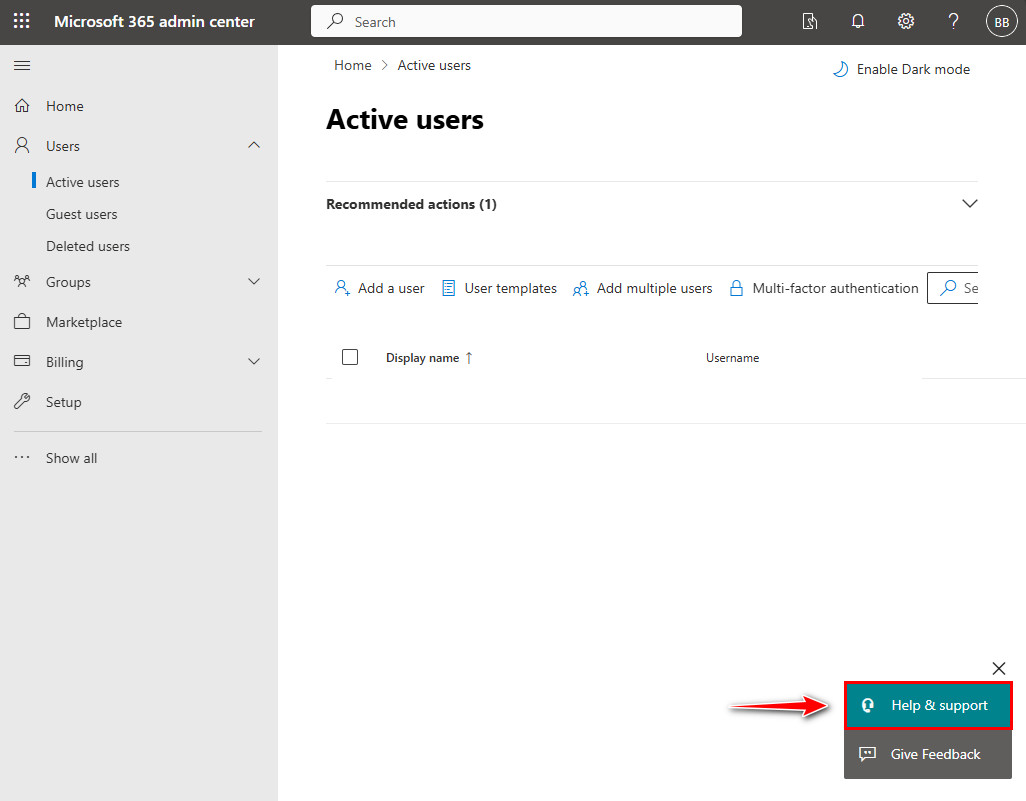Click the document icon left of the bell
Screen dimensions: 1026x801
coord(810,22)
